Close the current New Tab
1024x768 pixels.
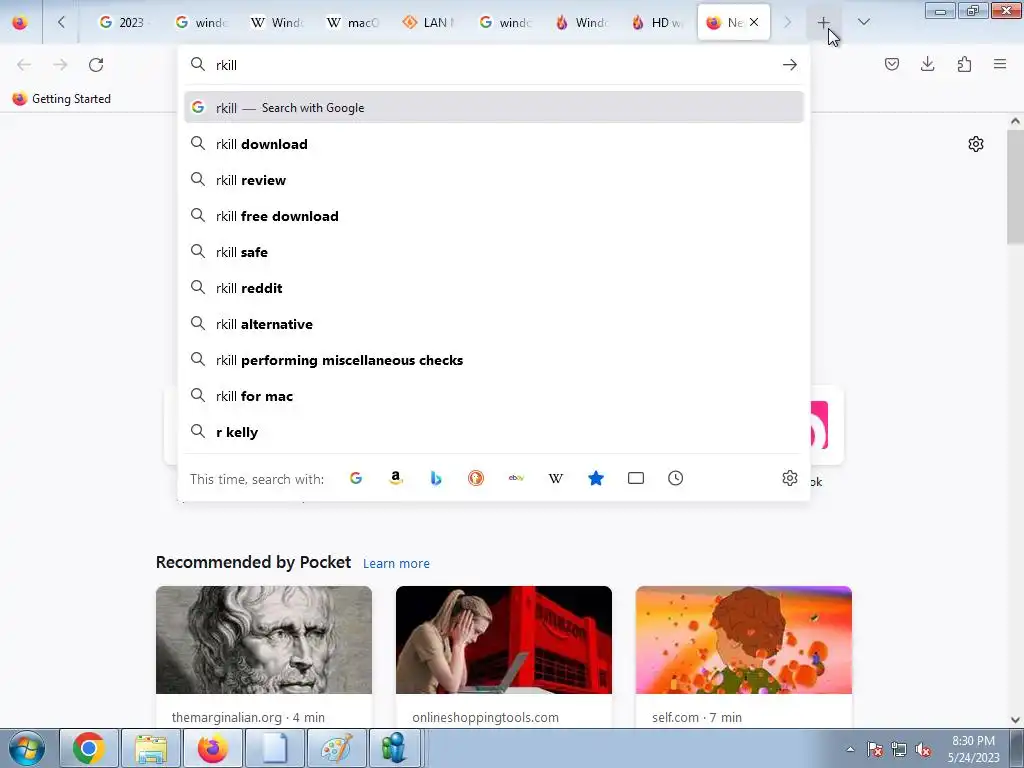coord(754,22)
